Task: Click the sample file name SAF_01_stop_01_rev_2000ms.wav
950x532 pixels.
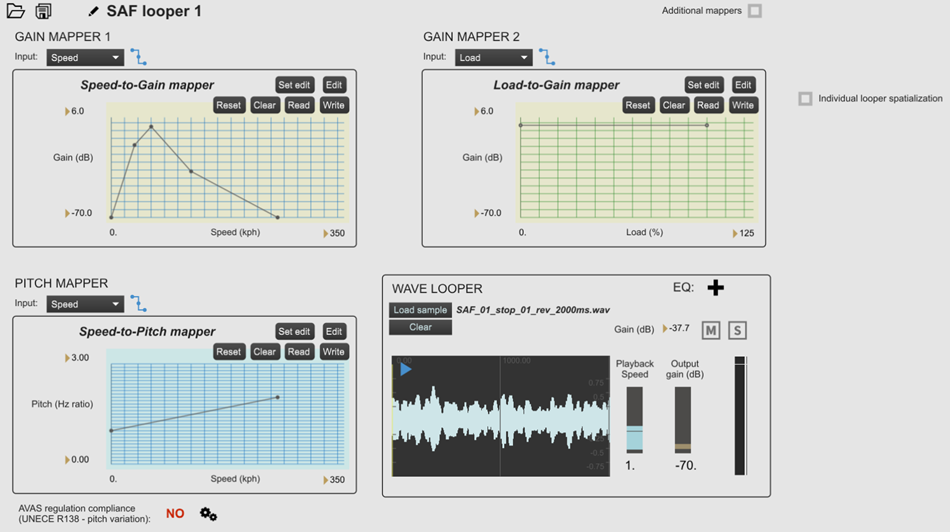Action: [x=533, y=310]
